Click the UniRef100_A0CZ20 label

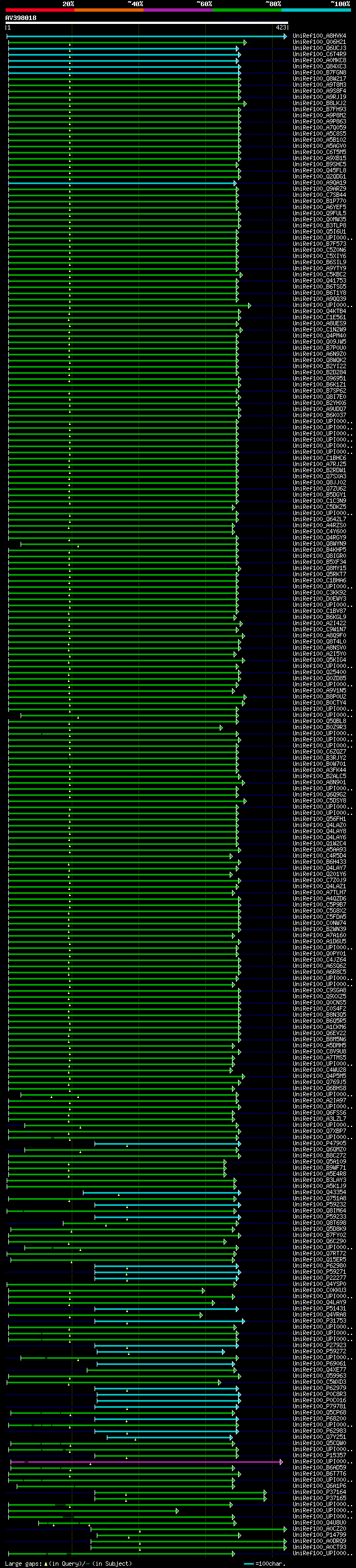pyautogui.click(x=319, y=1529)
